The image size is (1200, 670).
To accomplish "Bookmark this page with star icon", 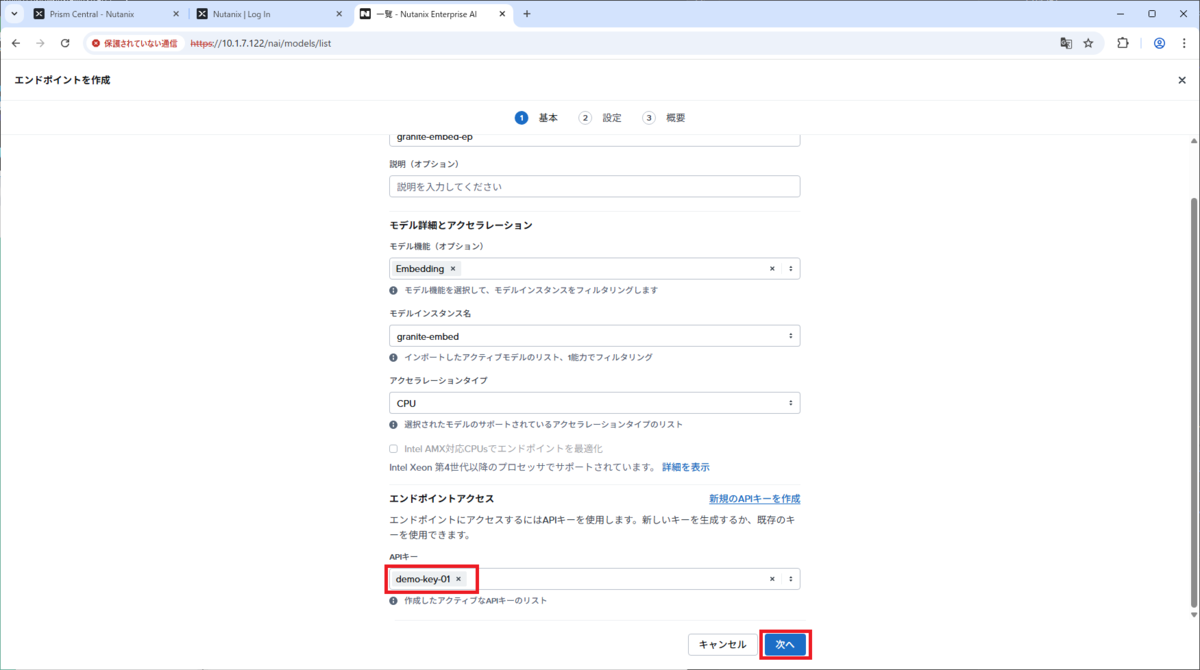I will click(1088, 43).
